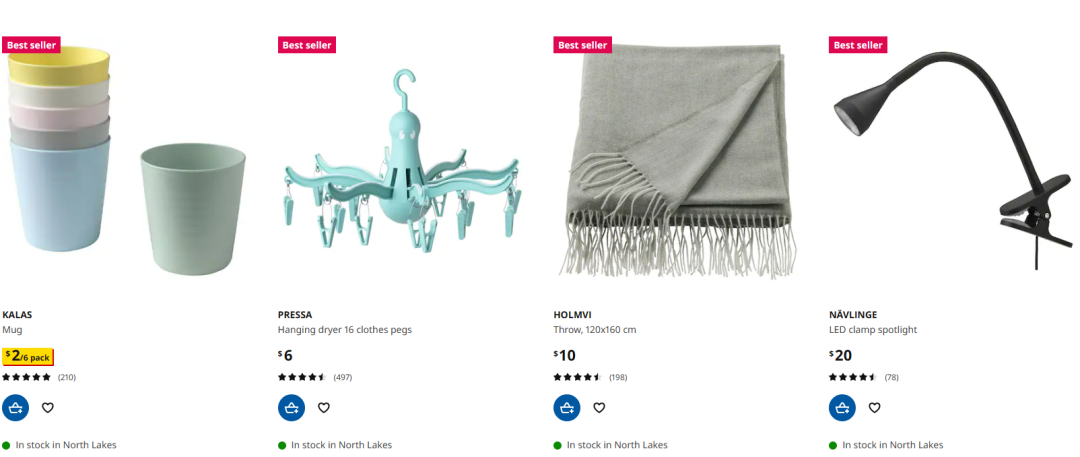1080x457 pixels.
Task: Open the PRESSA product title link
Action: 295,314
